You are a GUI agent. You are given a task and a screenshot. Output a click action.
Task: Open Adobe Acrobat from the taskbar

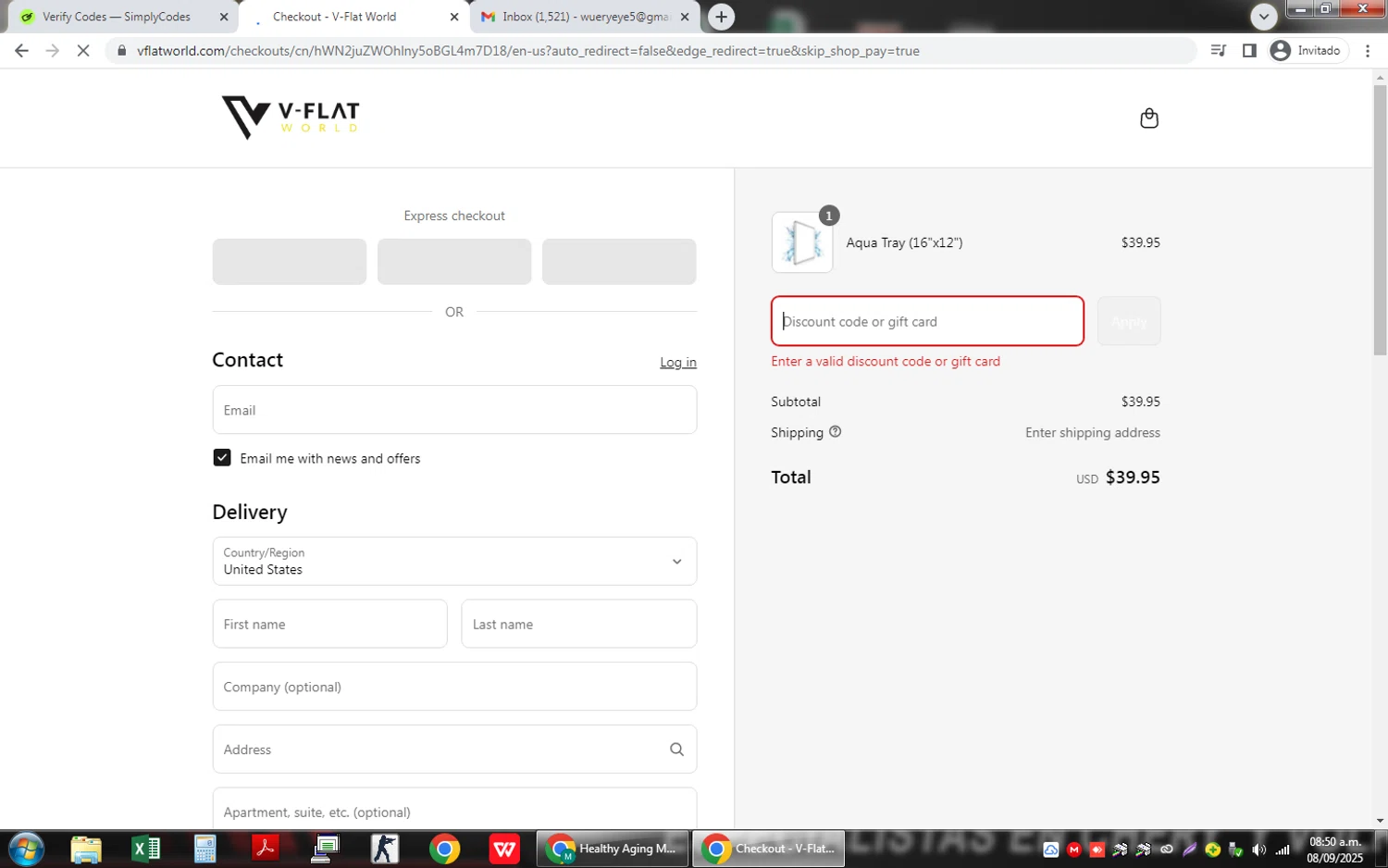[x=265, y=849]
